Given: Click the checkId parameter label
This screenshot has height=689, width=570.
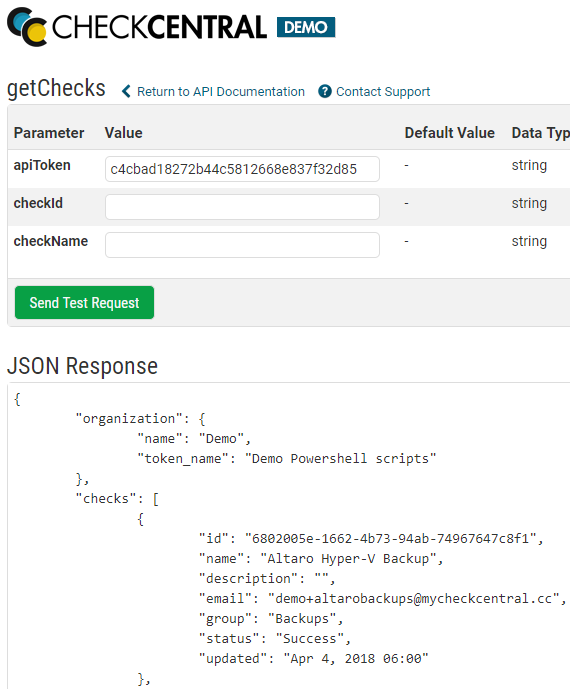Looking at the screenshot, I should (x=38, y=203).
